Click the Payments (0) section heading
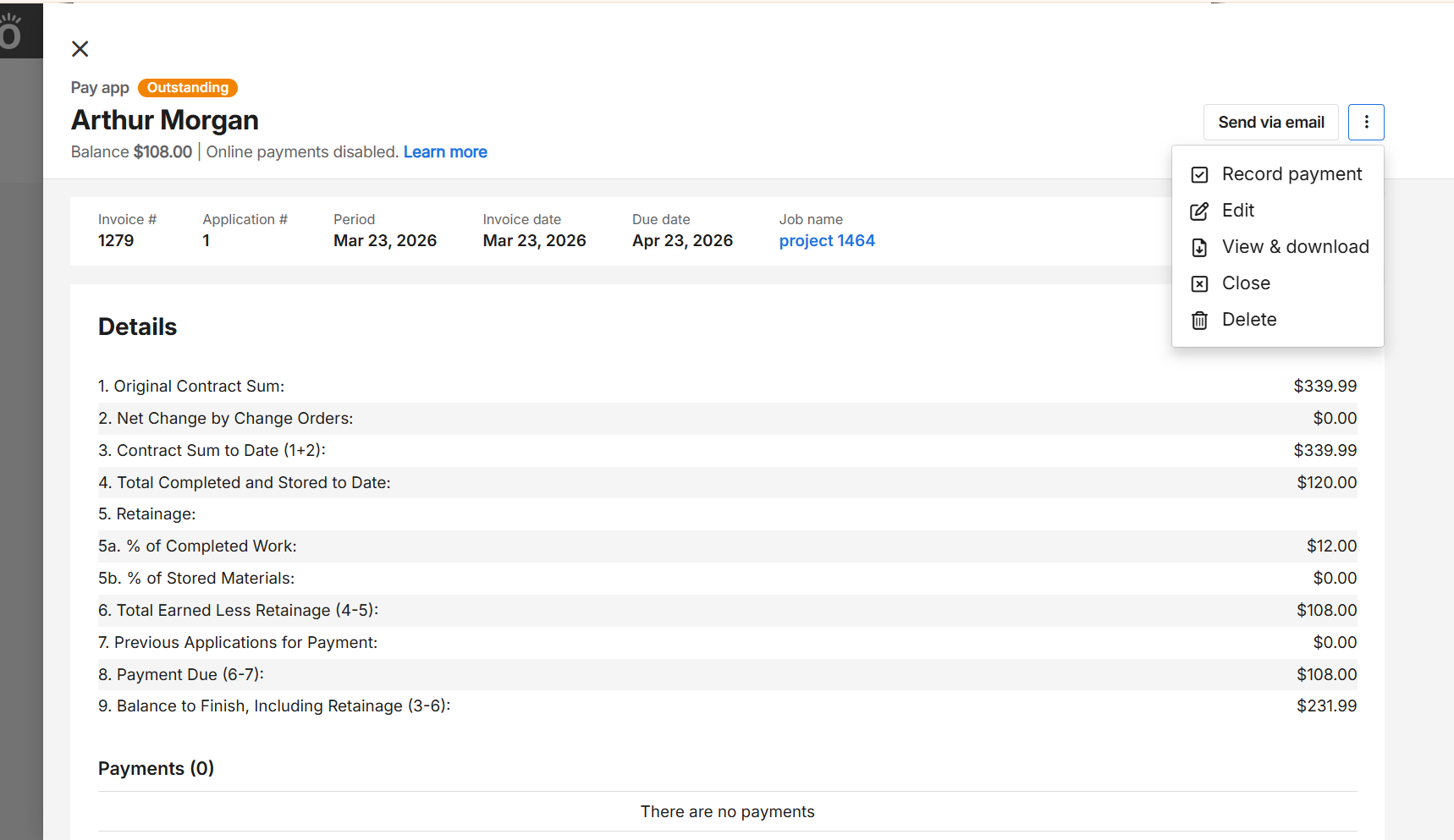Viewport: 1454px width, 840px height. click(x=156, y=769)
